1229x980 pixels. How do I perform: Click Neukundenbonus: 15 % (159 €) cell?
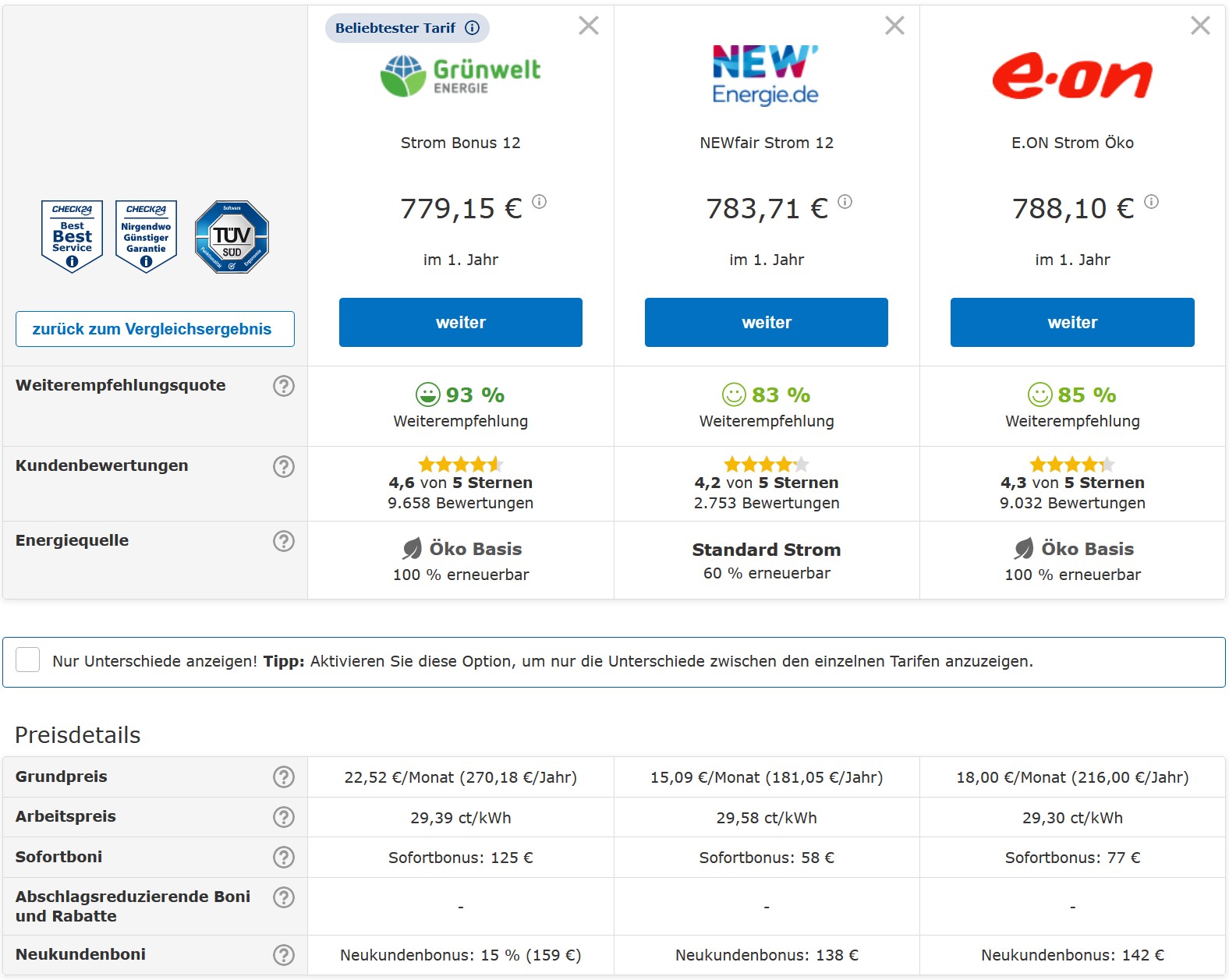click(x=461, y=955)
